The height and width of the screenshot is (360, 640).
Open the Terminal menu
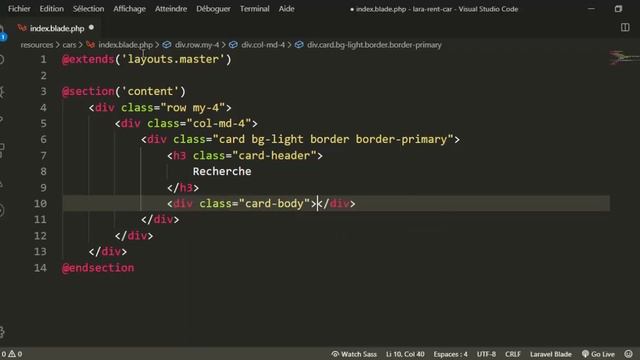point(254,9)
